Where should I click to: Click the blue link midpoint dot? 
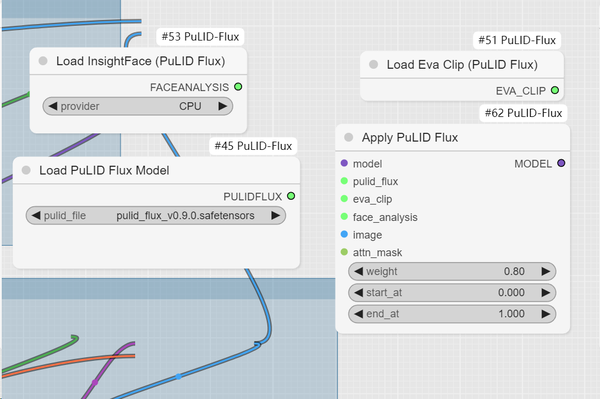tap(178, 376)
